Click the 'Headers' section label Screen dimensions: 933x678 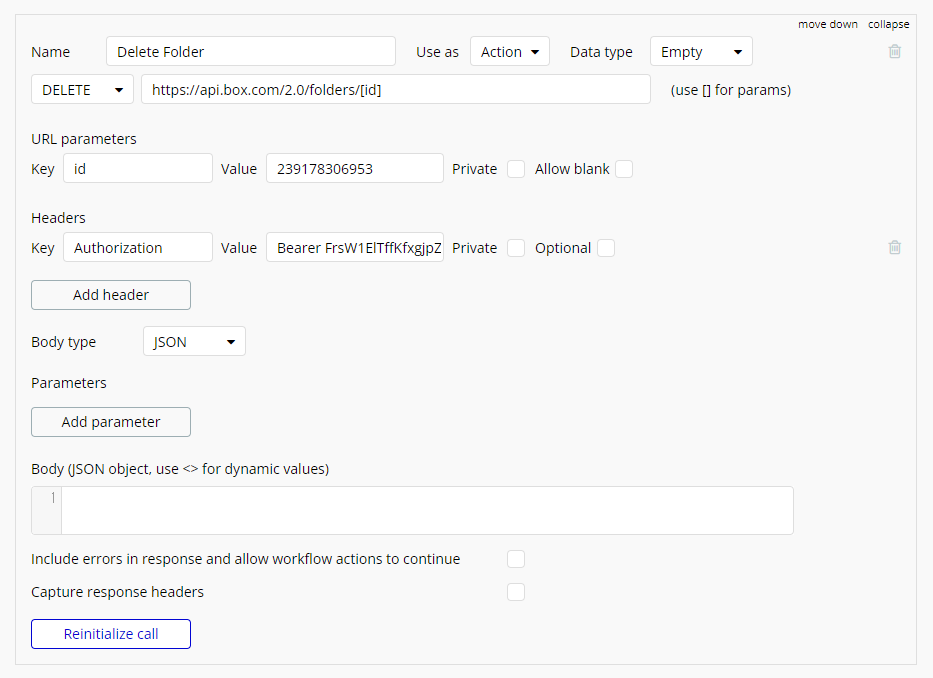(58, 218)
